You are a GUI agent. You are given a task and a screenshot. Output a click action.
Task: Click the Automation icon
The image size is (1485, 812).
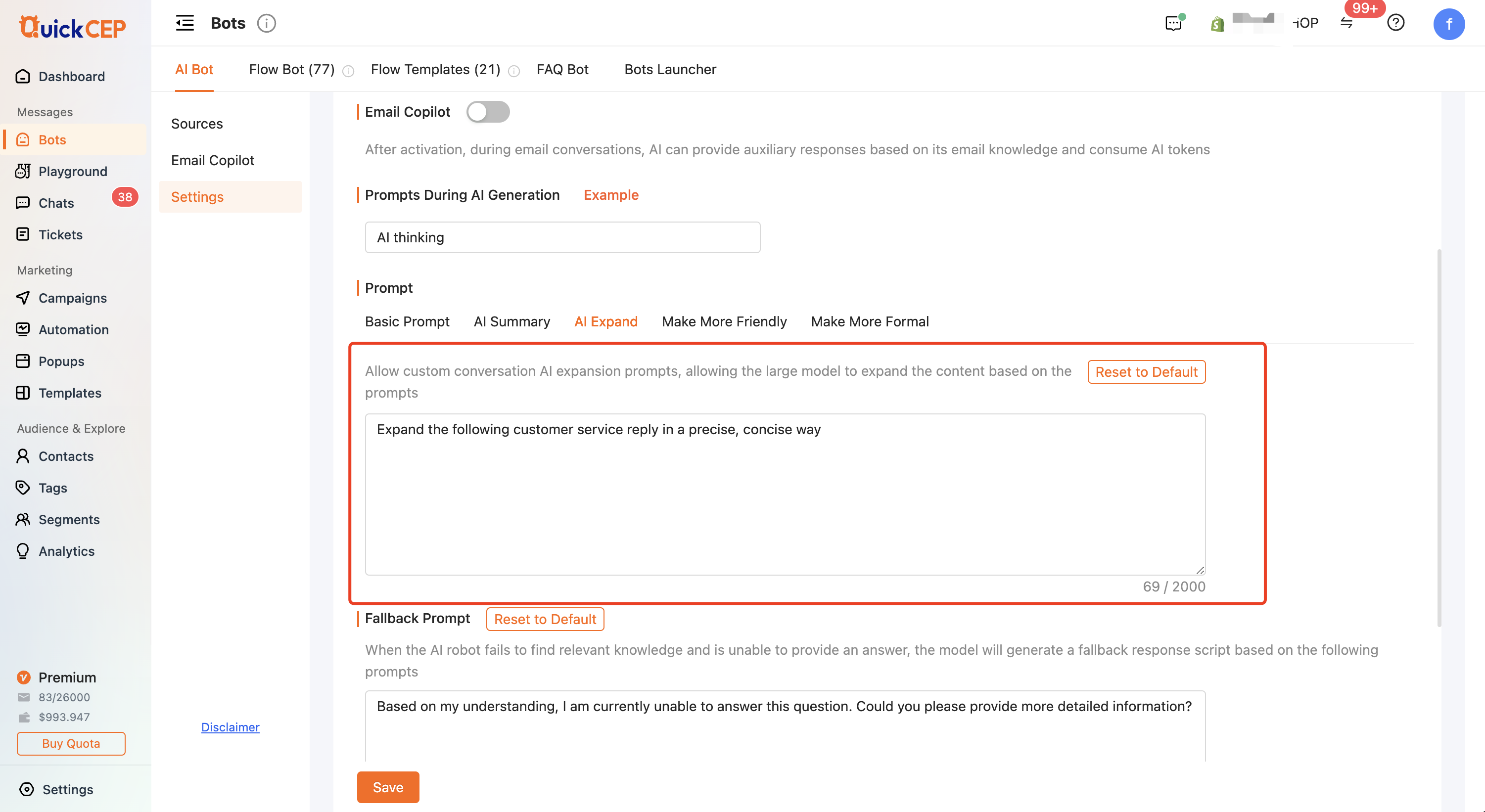23,330
